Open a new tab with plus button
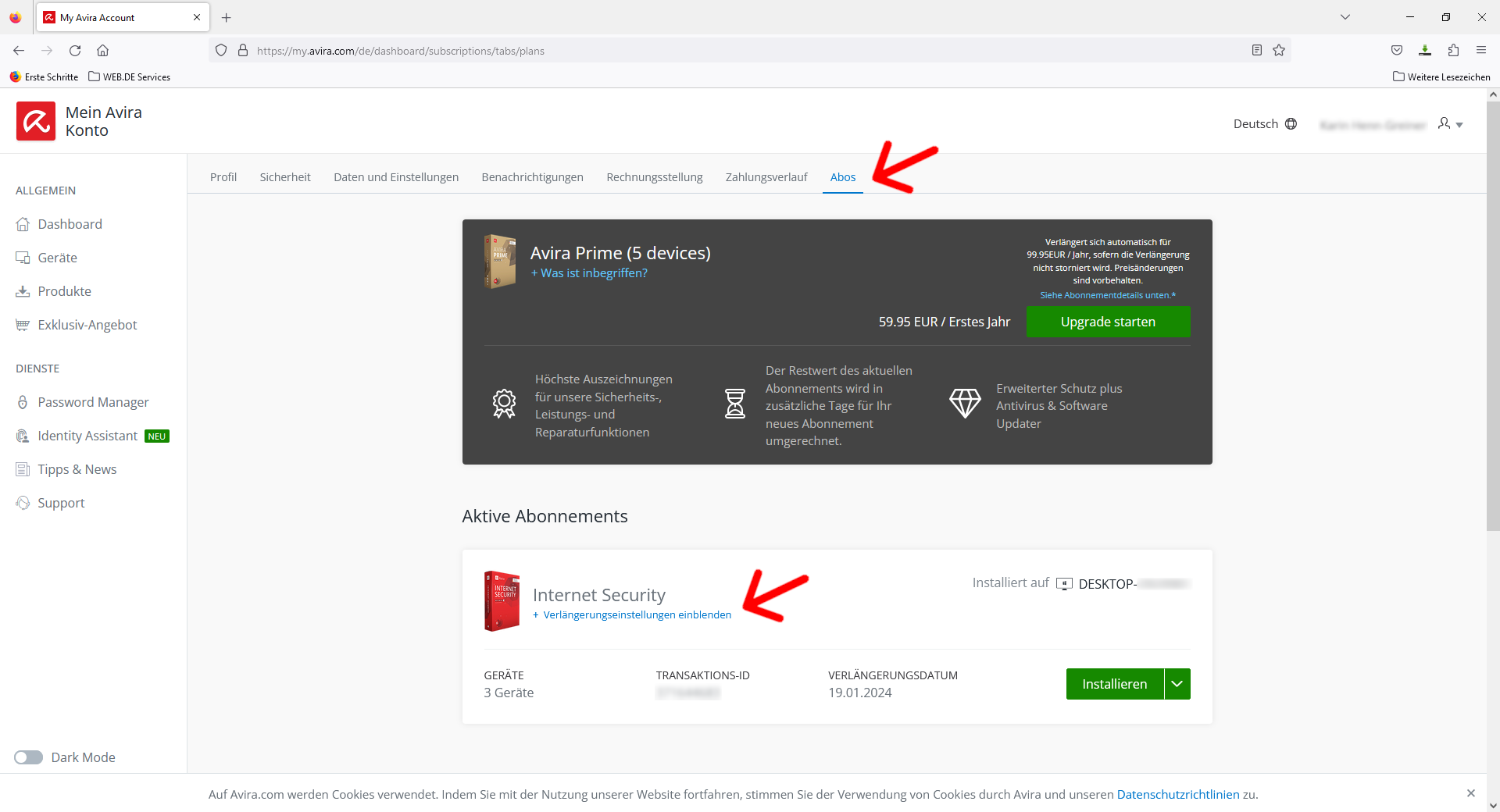 click(227, 17)
